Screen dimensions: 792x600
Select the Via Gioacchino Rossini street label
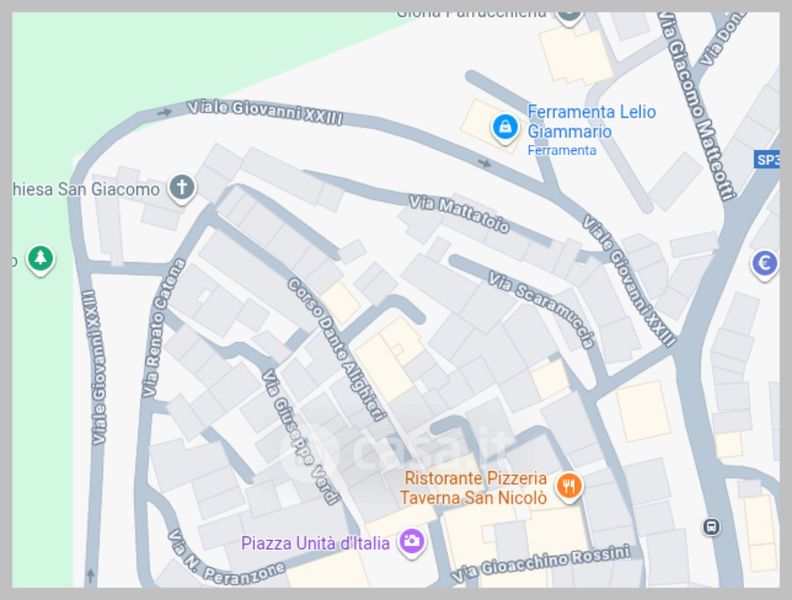tap(540, 564)
